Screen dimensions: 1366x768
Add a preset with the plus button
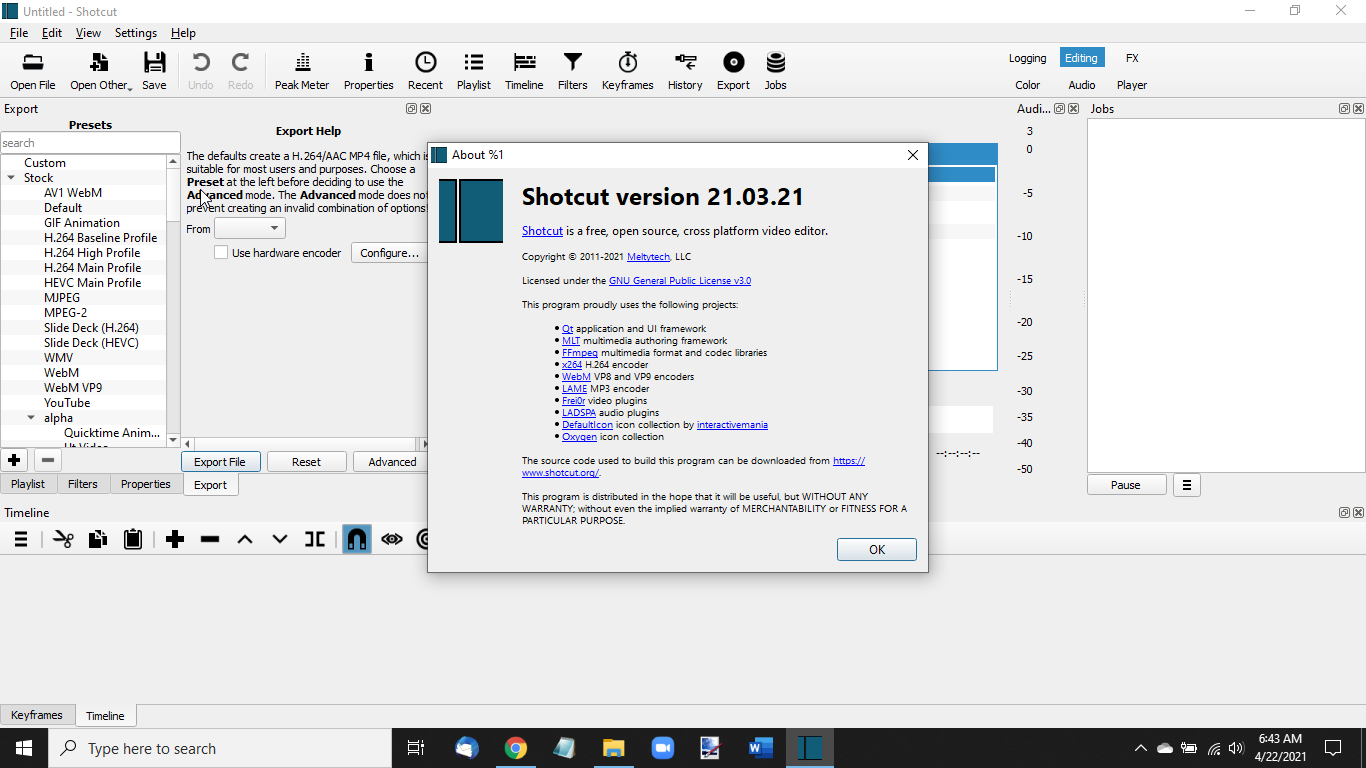(14, 461)
